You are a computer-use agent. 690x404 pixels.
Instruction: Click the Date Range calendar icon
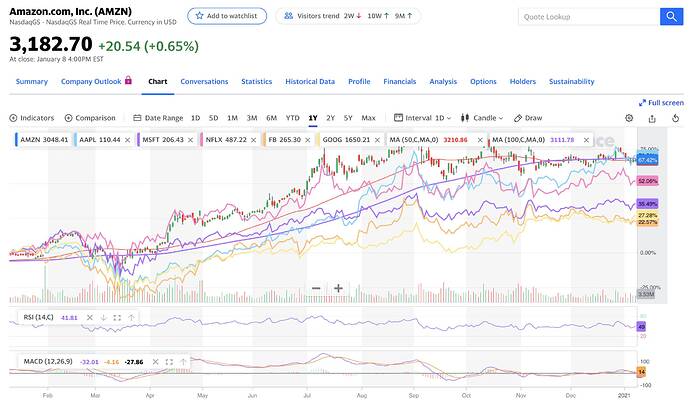pos(137,118)
